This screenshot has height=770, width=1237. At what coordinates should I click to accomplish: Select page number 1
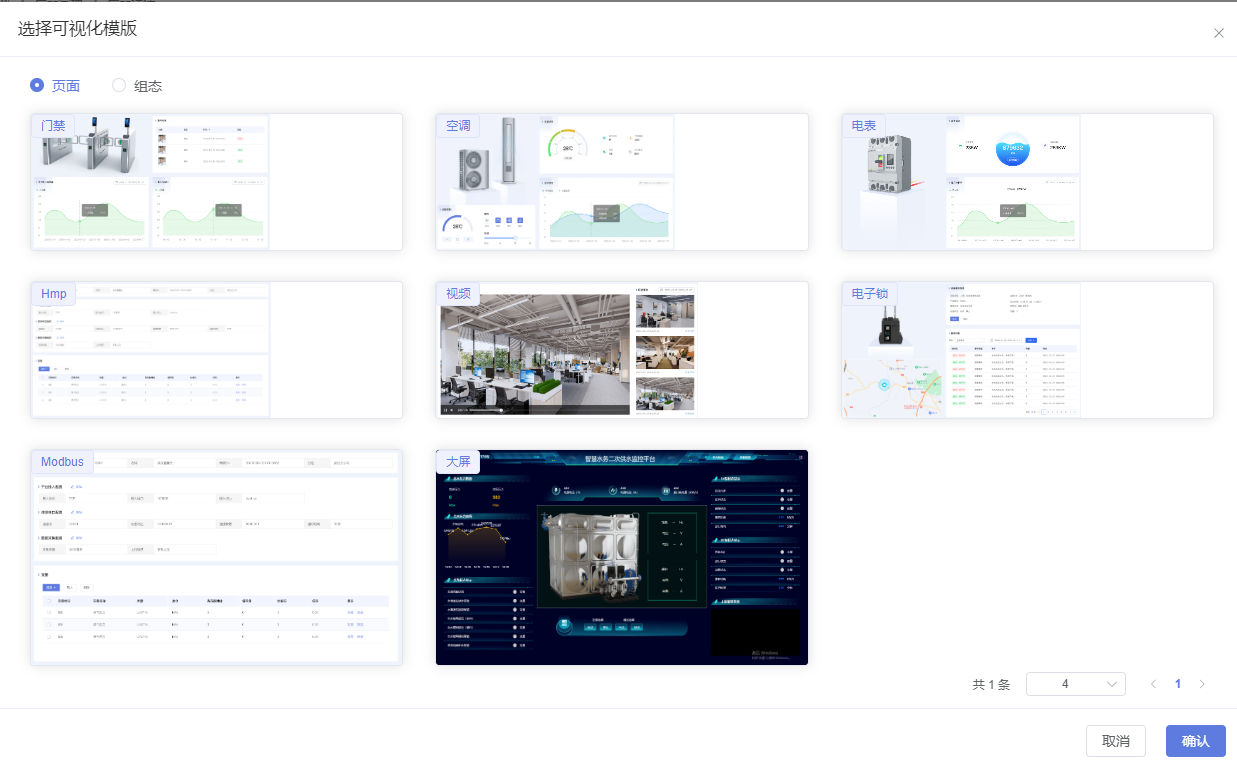pyautogui.click(x=1178, y=684)
